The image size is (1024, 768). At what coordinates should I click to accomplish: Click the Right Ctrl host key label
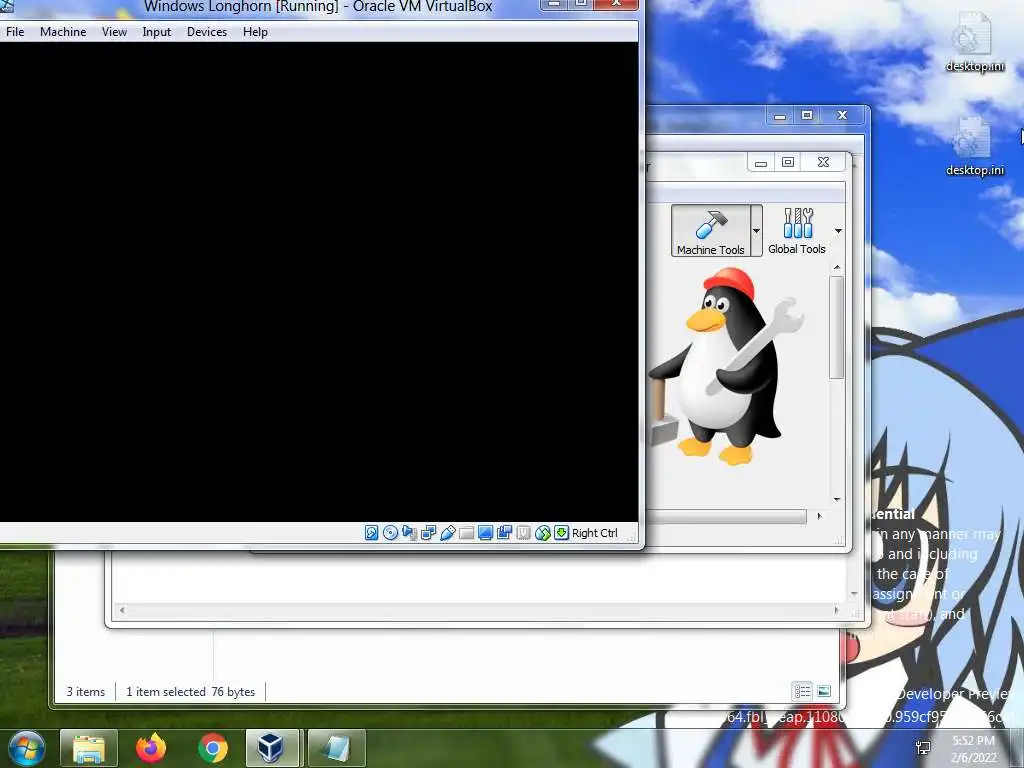[x=595, y=533]
